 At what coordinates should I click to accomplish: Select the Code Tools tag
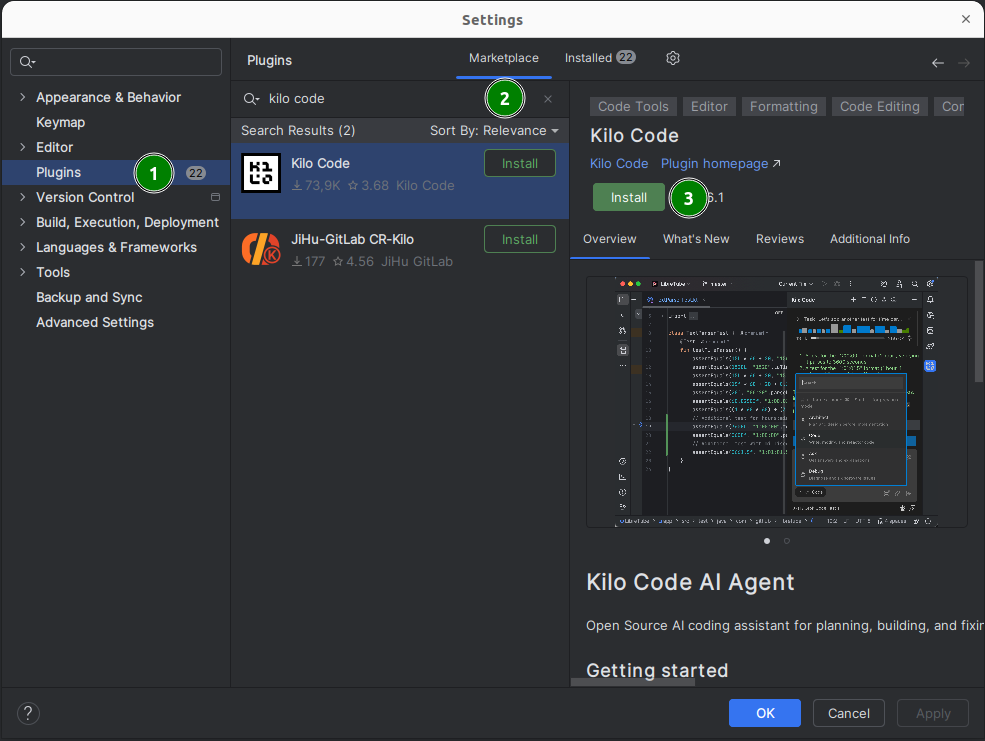point(633,106)
